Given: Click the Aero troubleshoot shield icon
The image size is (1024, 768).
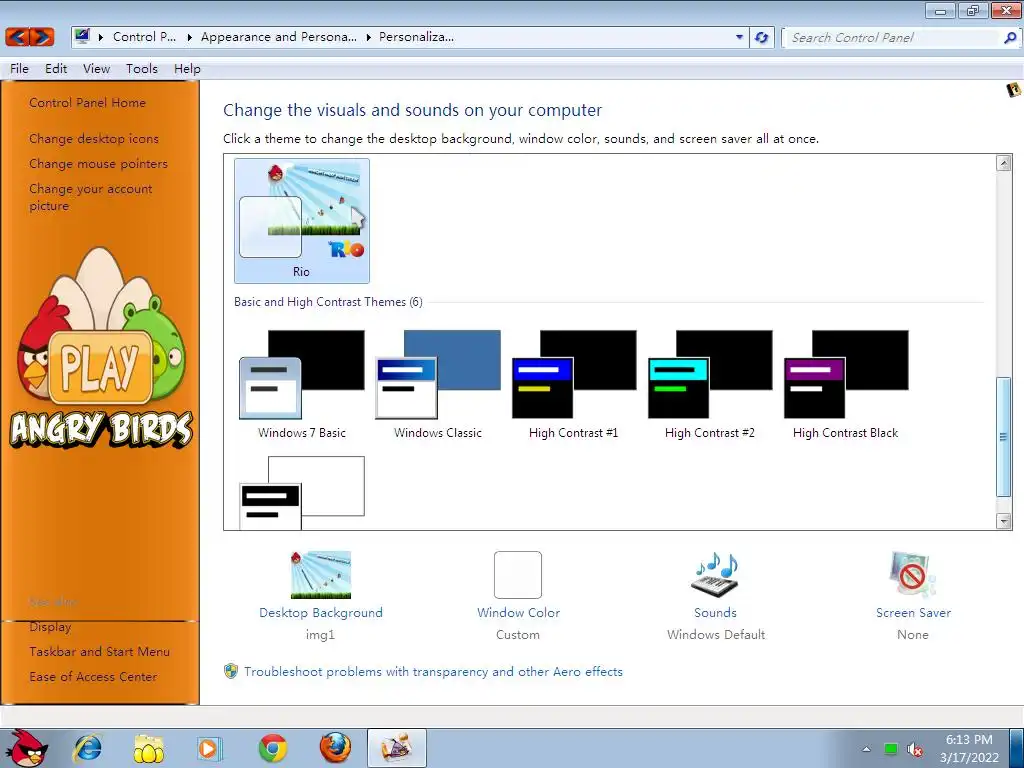Looking at the screenshot, I should pos(231,671).
